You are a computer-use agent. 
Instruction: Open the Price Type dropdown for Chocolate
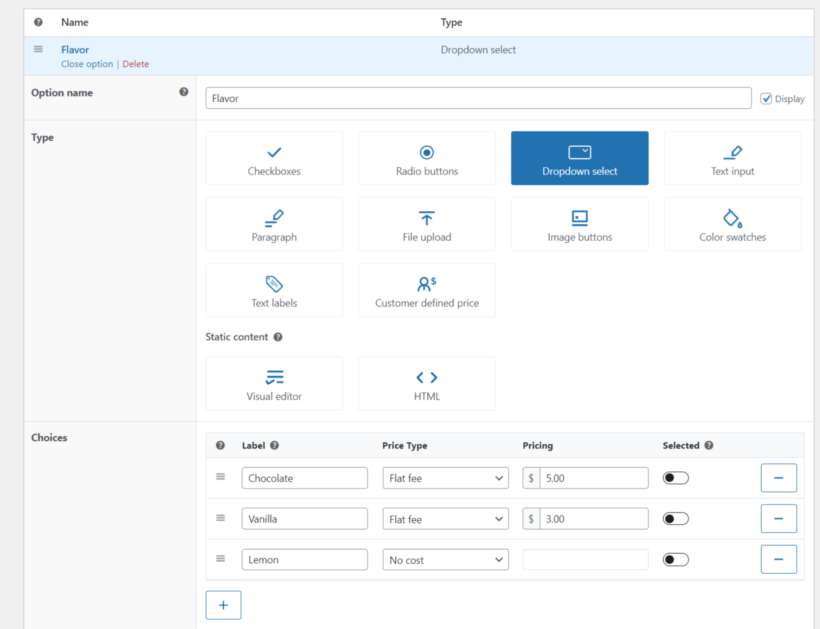pyautogui.click(x=445, y=478)
